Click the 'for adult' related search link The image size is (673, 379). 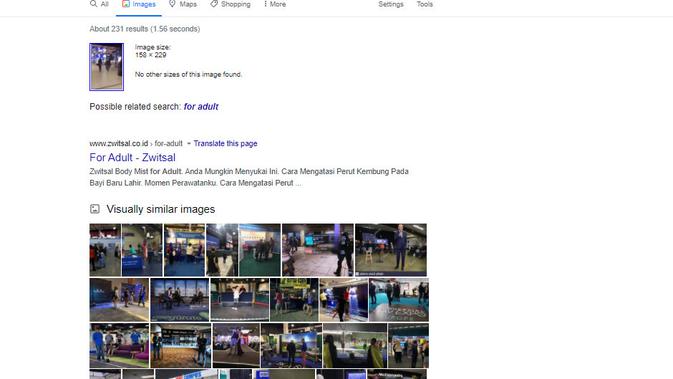[x=201, y=106]
